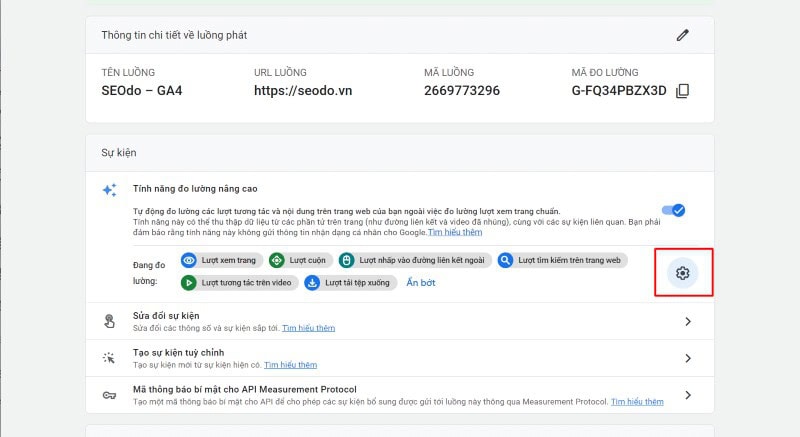The width and height of the screenshot is (800, 437).
Task: Open Tìm hiểu thêm link for enhanced measurement
Action: click(455, 232)
